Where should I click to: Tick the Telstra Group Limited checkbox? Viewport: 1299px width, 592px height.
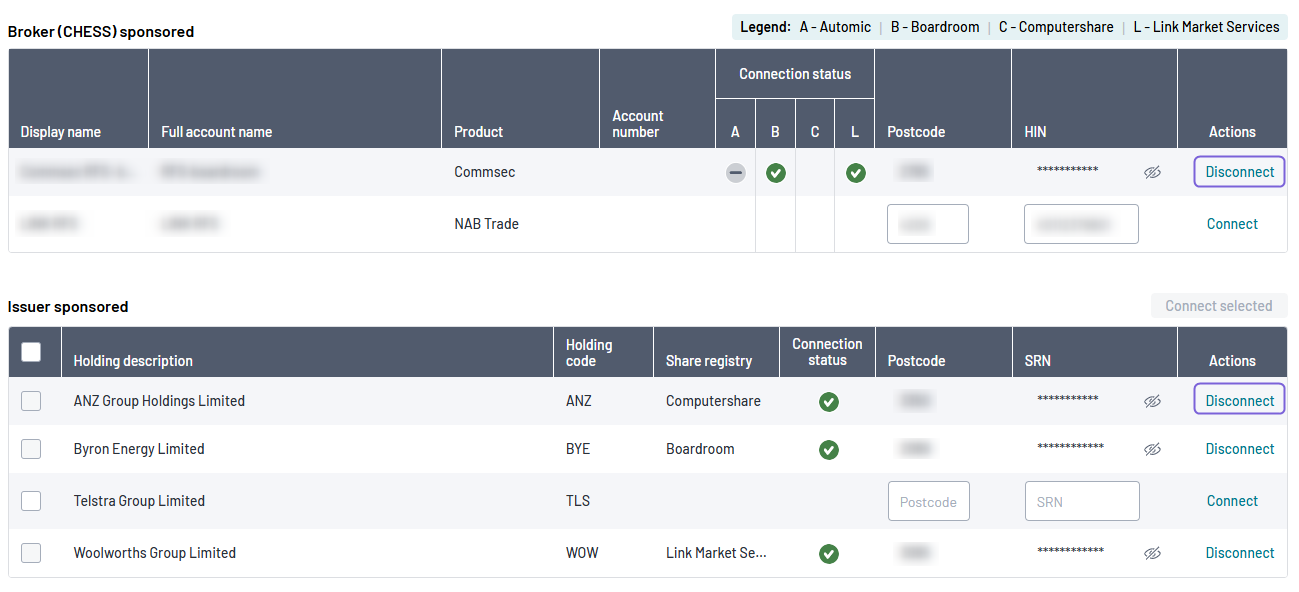pyautogui.click(x=31, y=502)
